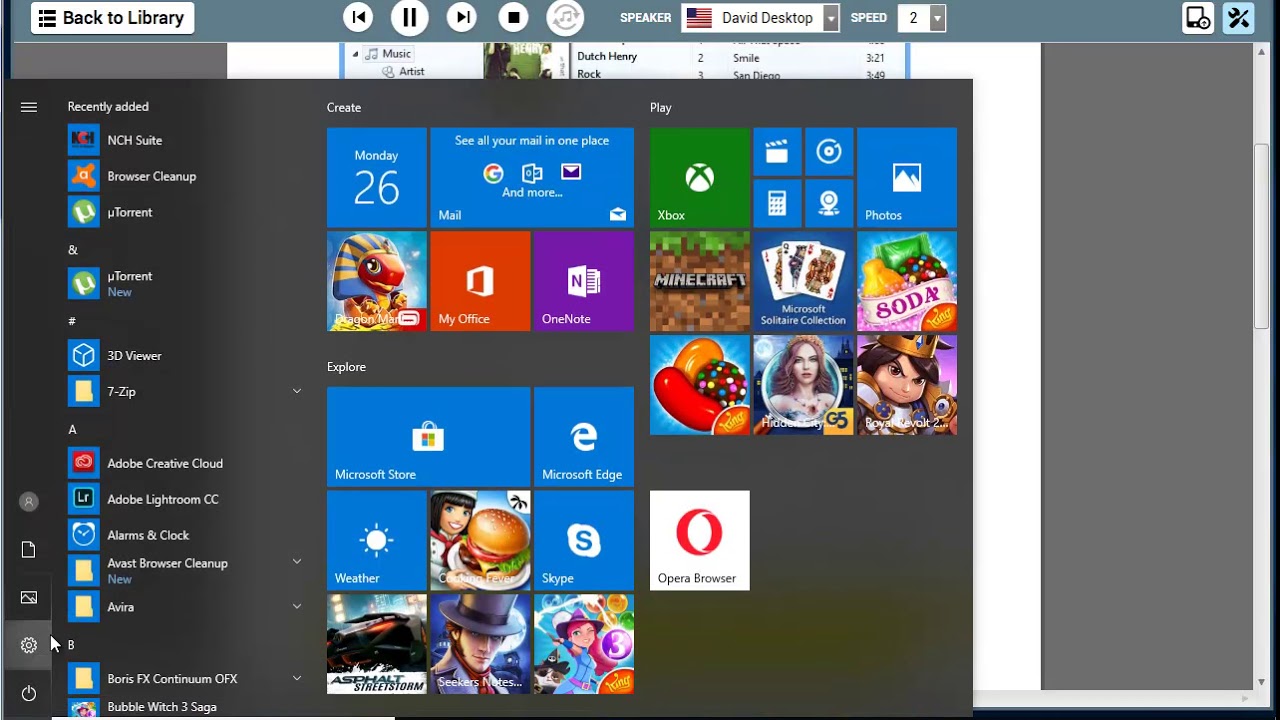Click the user account icon in Start sidebar
1280x720 pixels.
(x=28, y=502)
